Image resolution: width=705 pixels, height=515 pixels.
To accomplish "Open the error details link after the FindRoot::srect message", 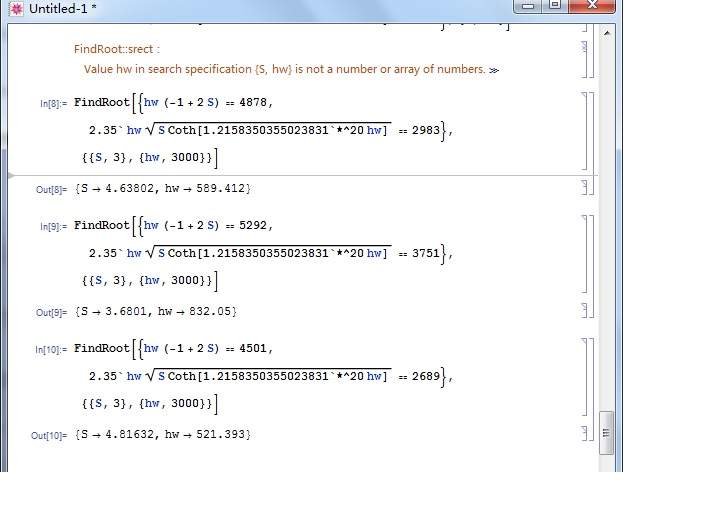I will (494, 70).
